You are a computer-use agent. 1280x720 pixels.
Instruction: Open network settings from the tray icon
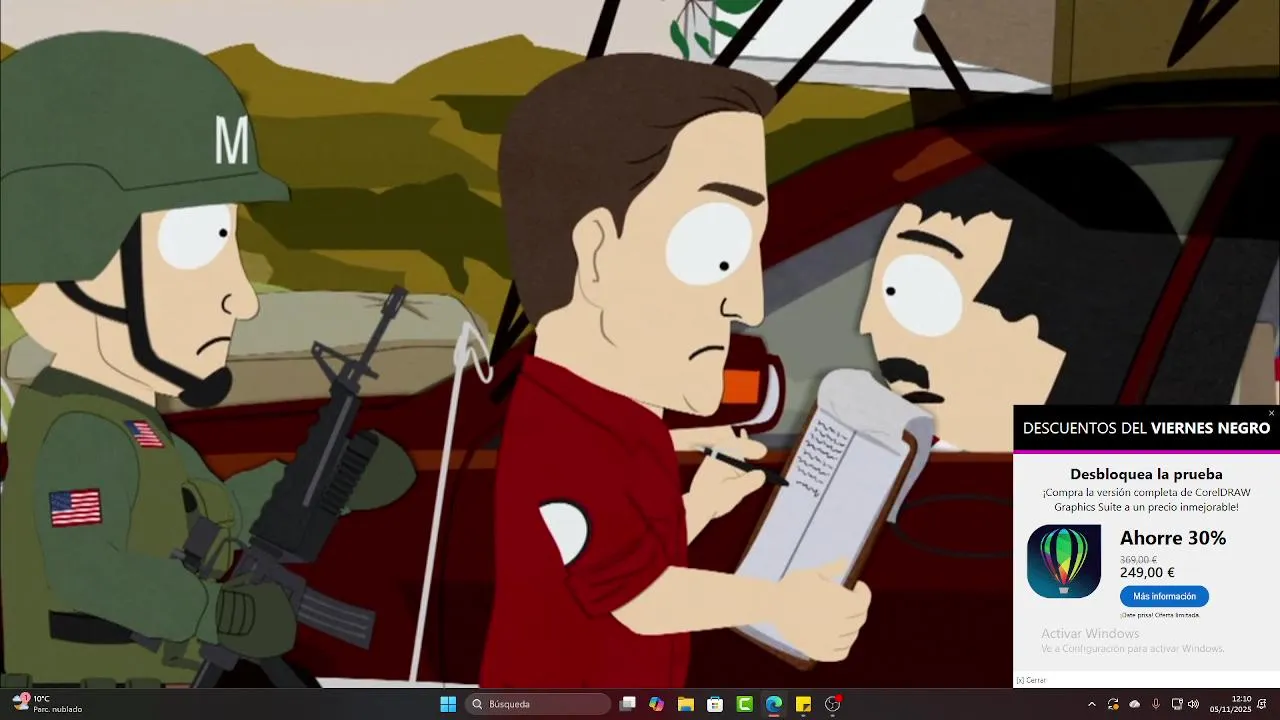point(1177,704)
